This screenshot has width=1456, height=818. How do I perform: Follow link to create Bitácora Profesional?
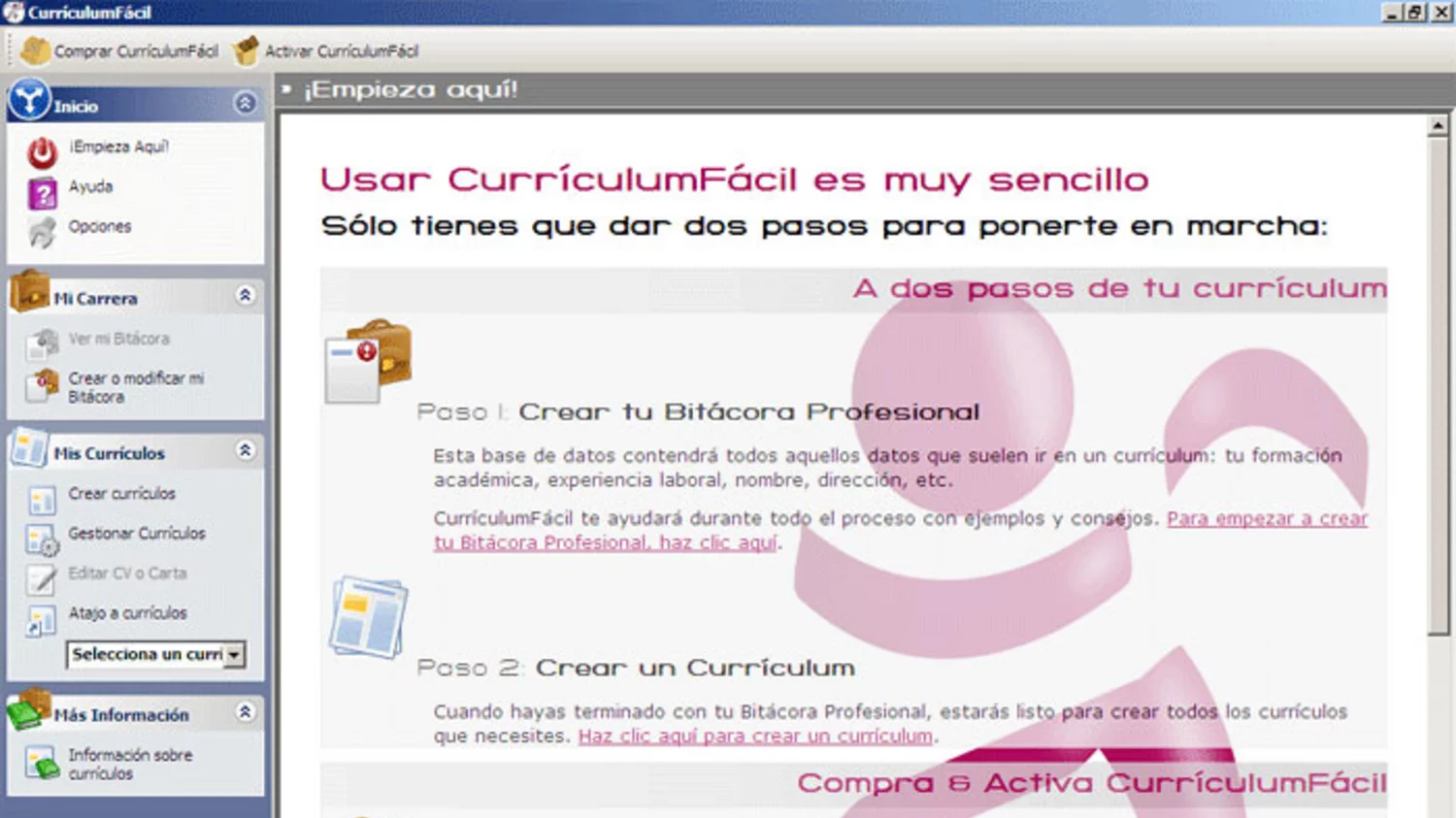click(901, 531)
